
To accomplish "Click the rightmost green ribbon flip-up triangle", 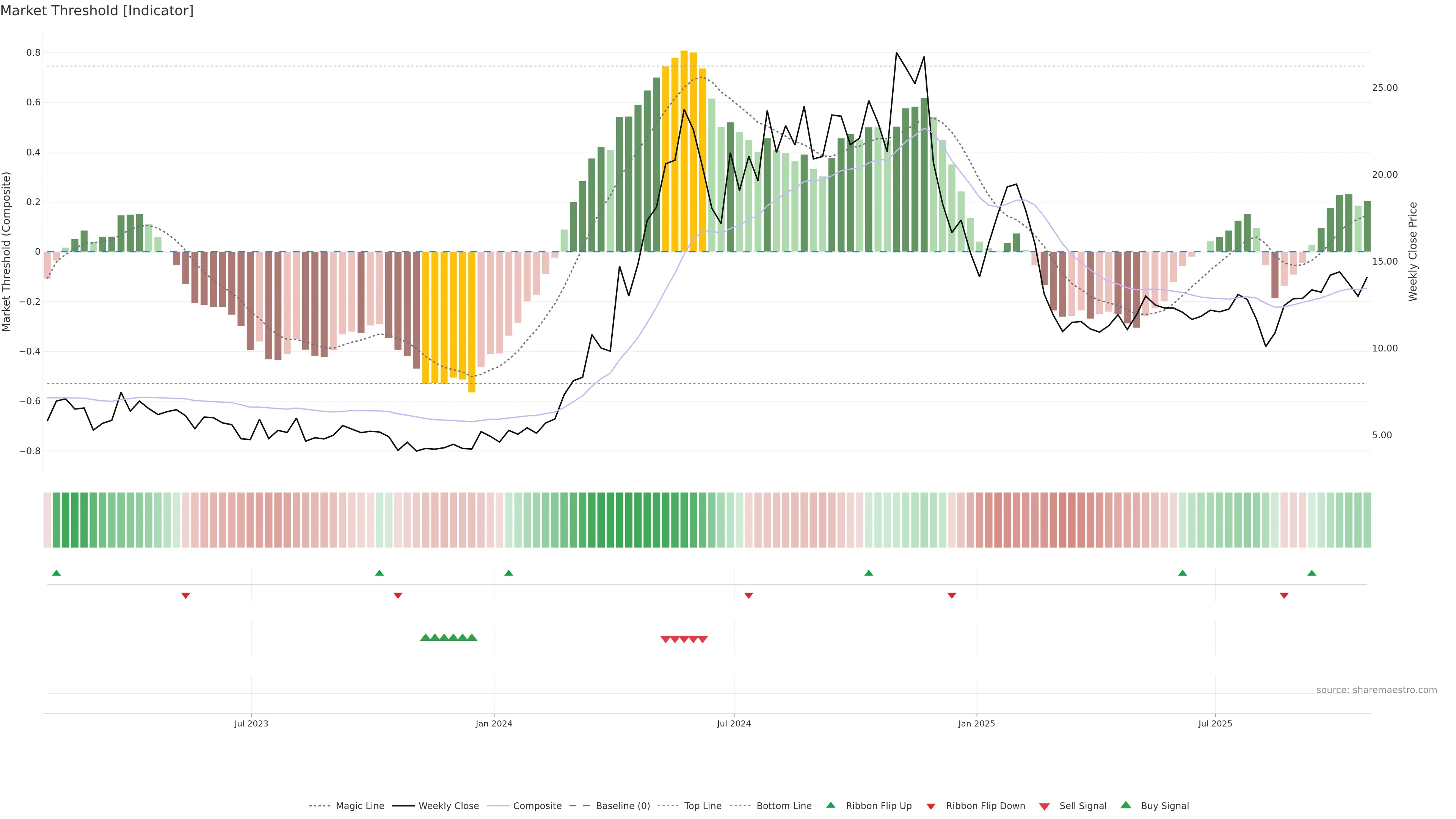I will click(1311, 573).
